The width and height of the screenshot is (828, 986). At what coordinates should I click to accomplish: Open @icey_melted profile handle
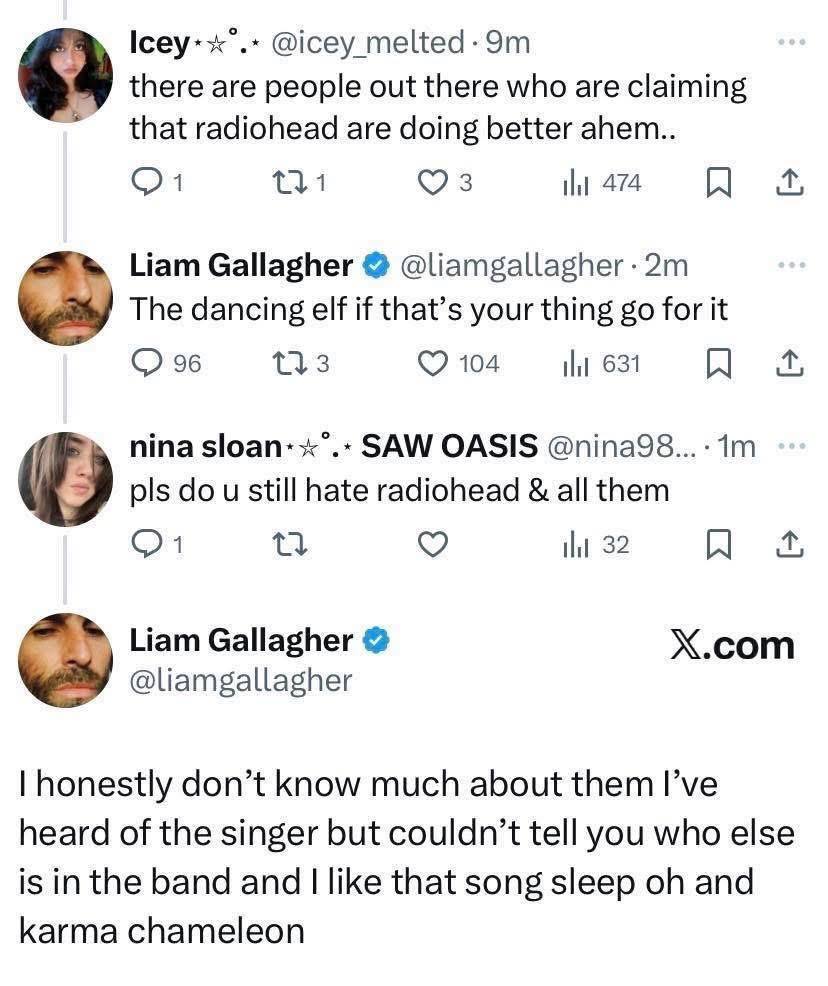tap(368, 43)
